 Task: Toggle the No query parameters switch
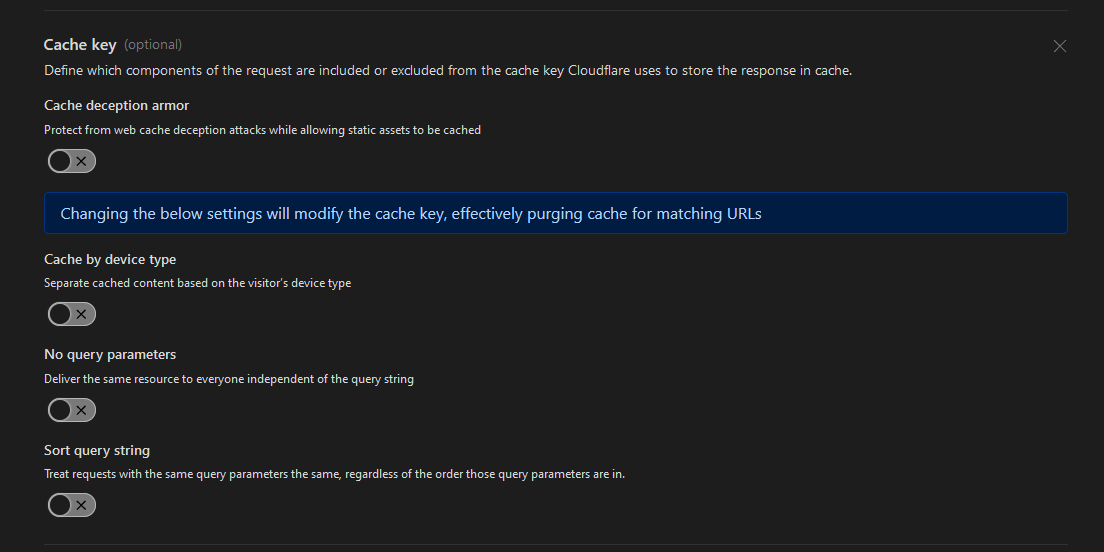click(x=72, y=410)
